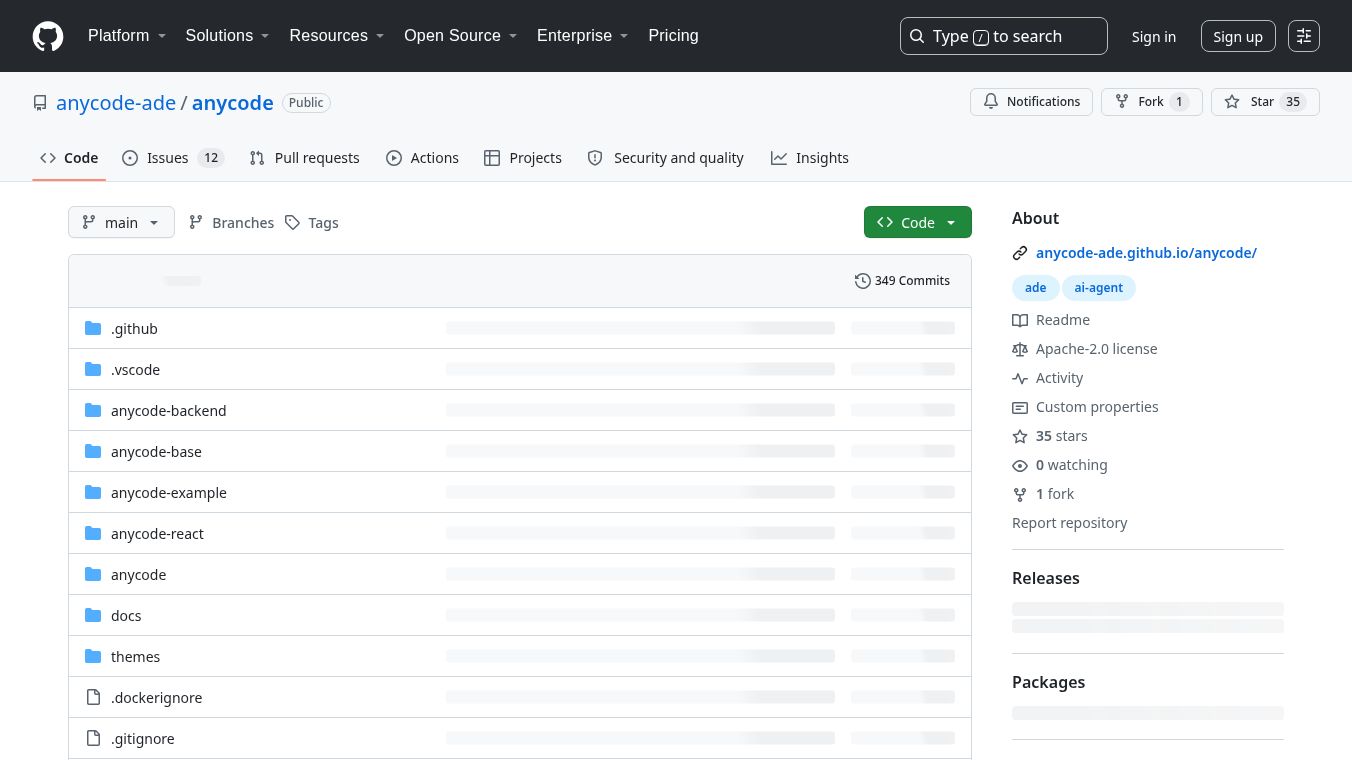Open the Pricing page link

click(673, 36)
